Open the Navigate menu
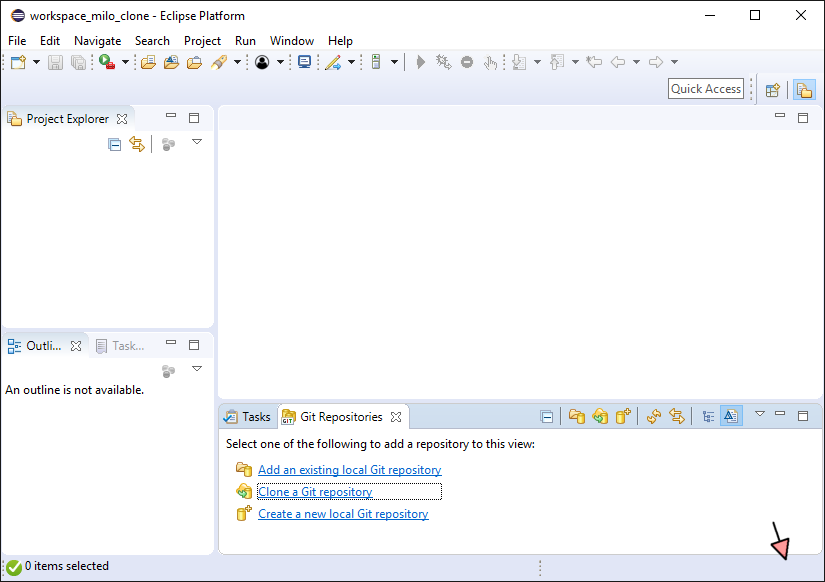Viewport: 825px width, 582px height. (97, 41)
